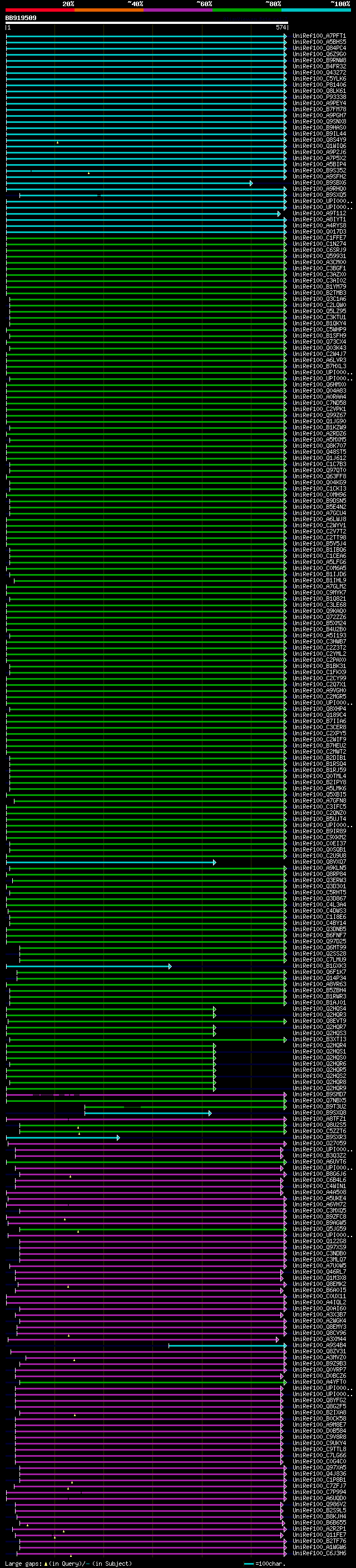Click the cyan ~100% identity legend bar

[x=316, y=10]
